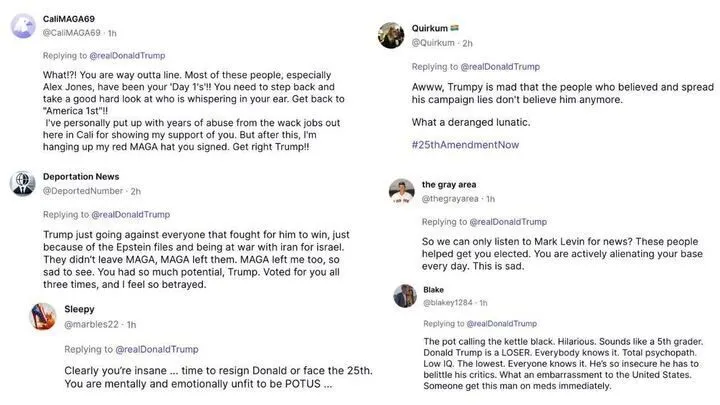The image size is (720, 405).
Task: Open @realDonaldTrump mention in Blake's reply
Action: [x=509, y=324]
